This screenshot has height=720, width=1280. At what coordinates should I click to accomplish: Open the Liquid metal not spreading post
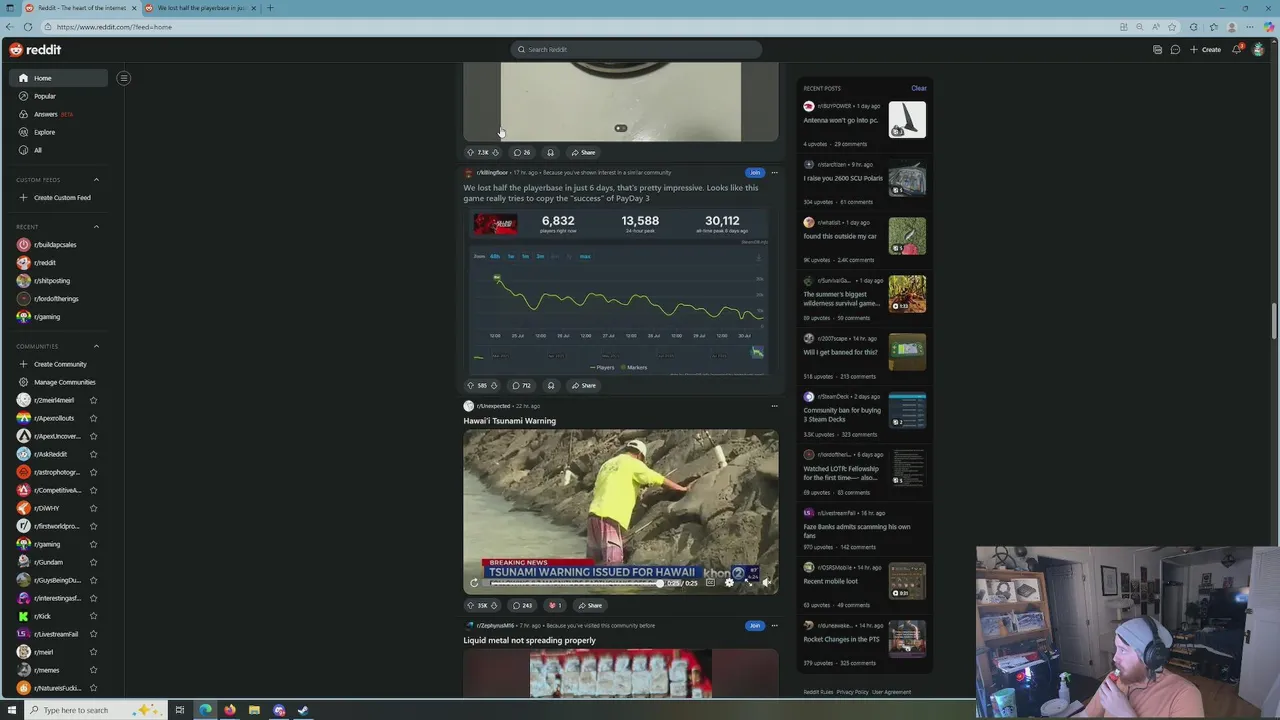coord(529,640)
